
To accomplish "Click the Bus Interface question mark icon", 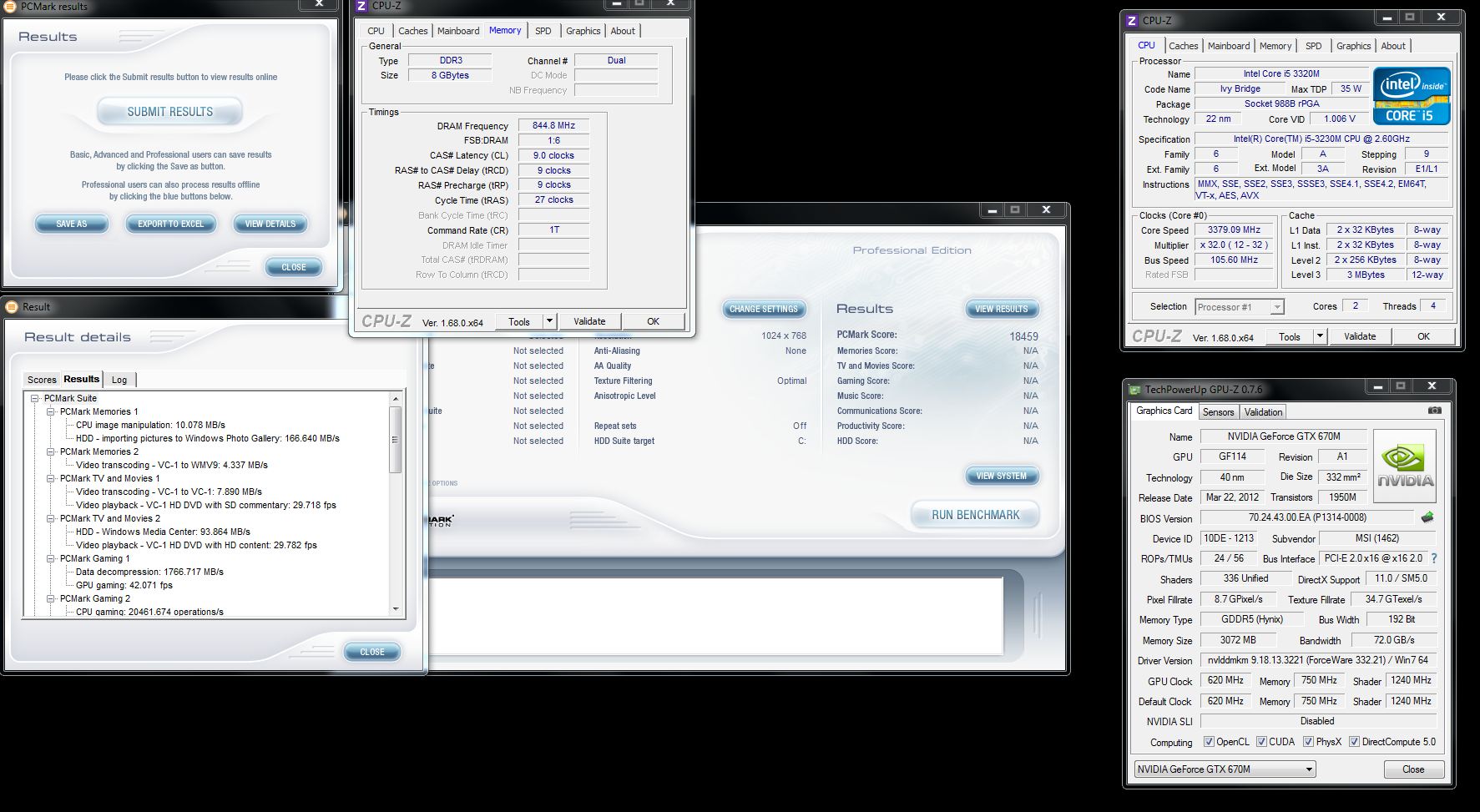I will (1434, 558).
